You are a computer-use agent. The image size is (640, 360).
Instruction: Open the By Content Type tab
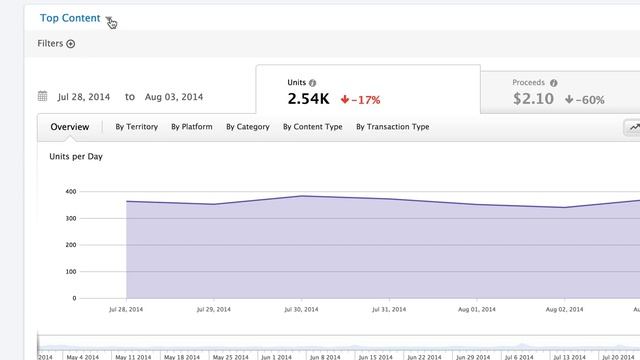[313, 127]
